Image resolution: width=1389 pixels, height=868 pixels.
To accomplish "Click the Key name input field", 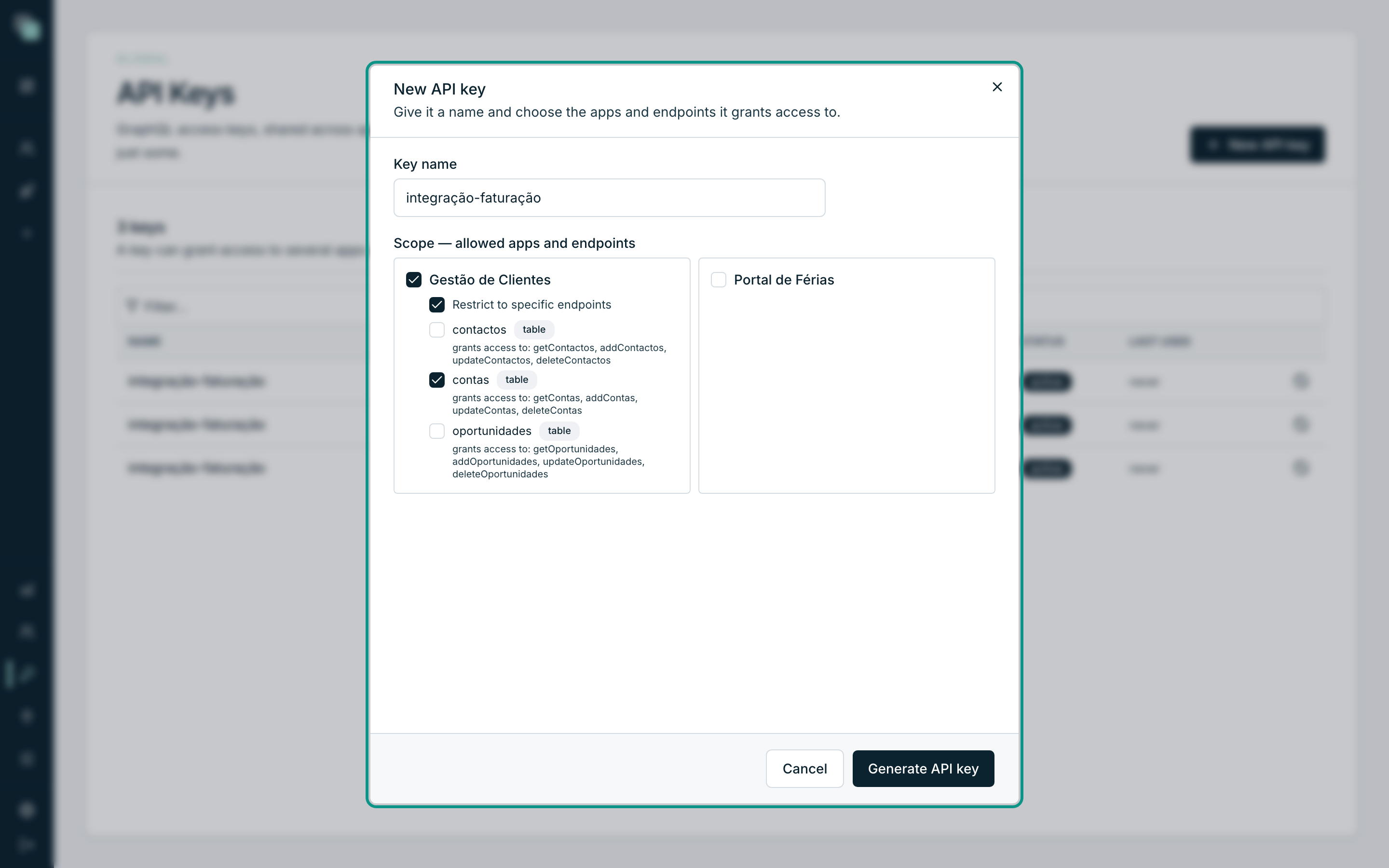I will tap(609, 198).
